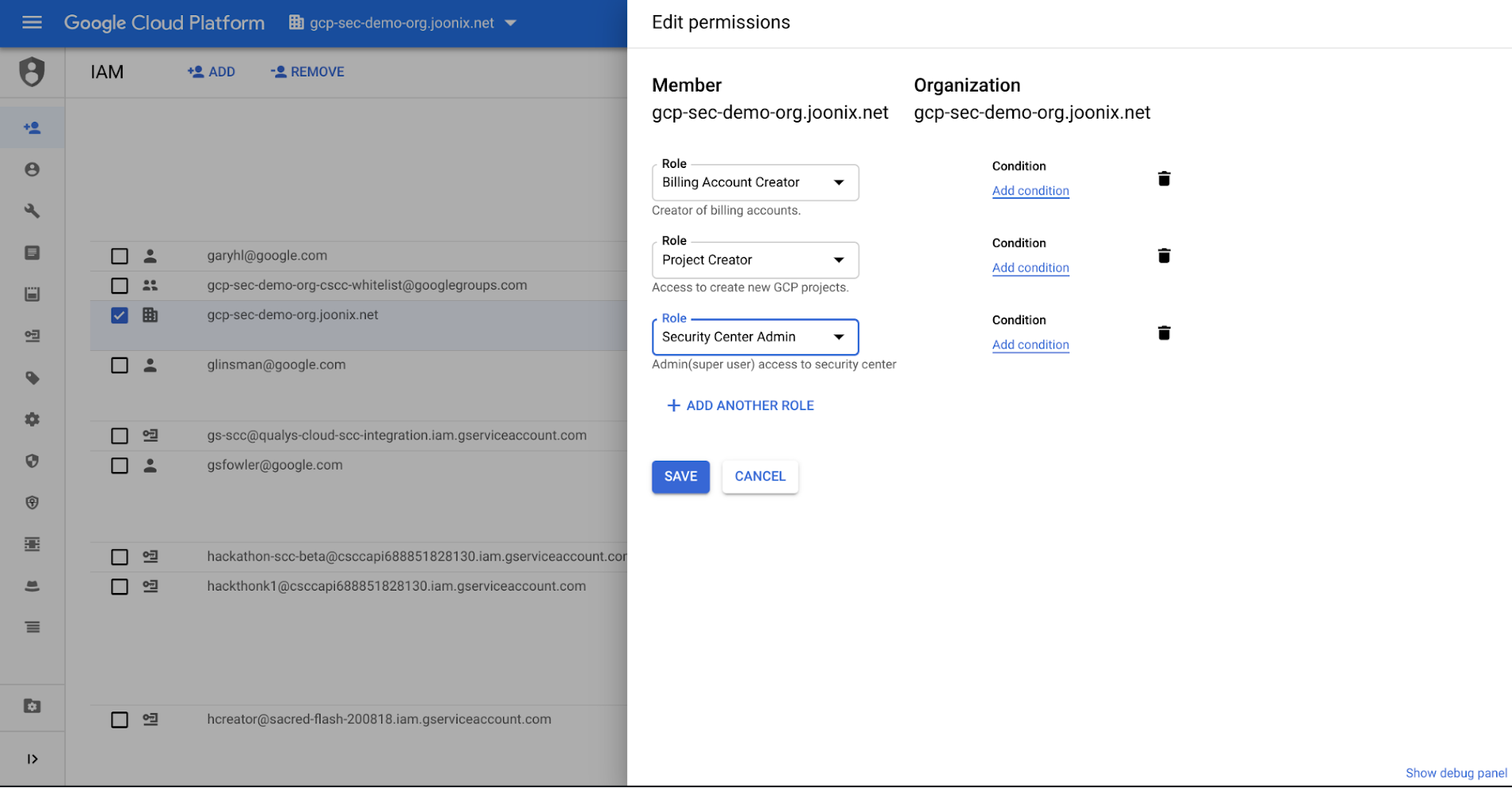Open the Billing Account Creator role dropdown

coord(754,182)
